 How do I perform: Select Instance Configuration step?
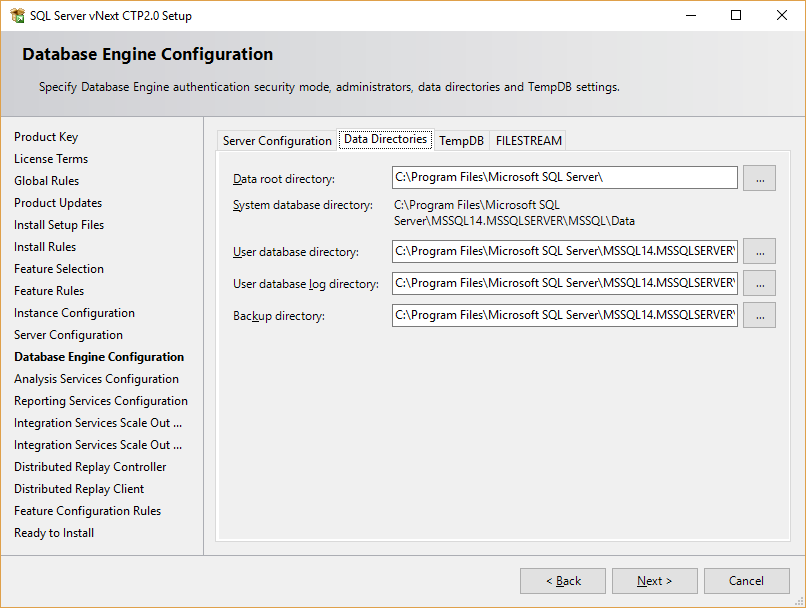(75, 313)
